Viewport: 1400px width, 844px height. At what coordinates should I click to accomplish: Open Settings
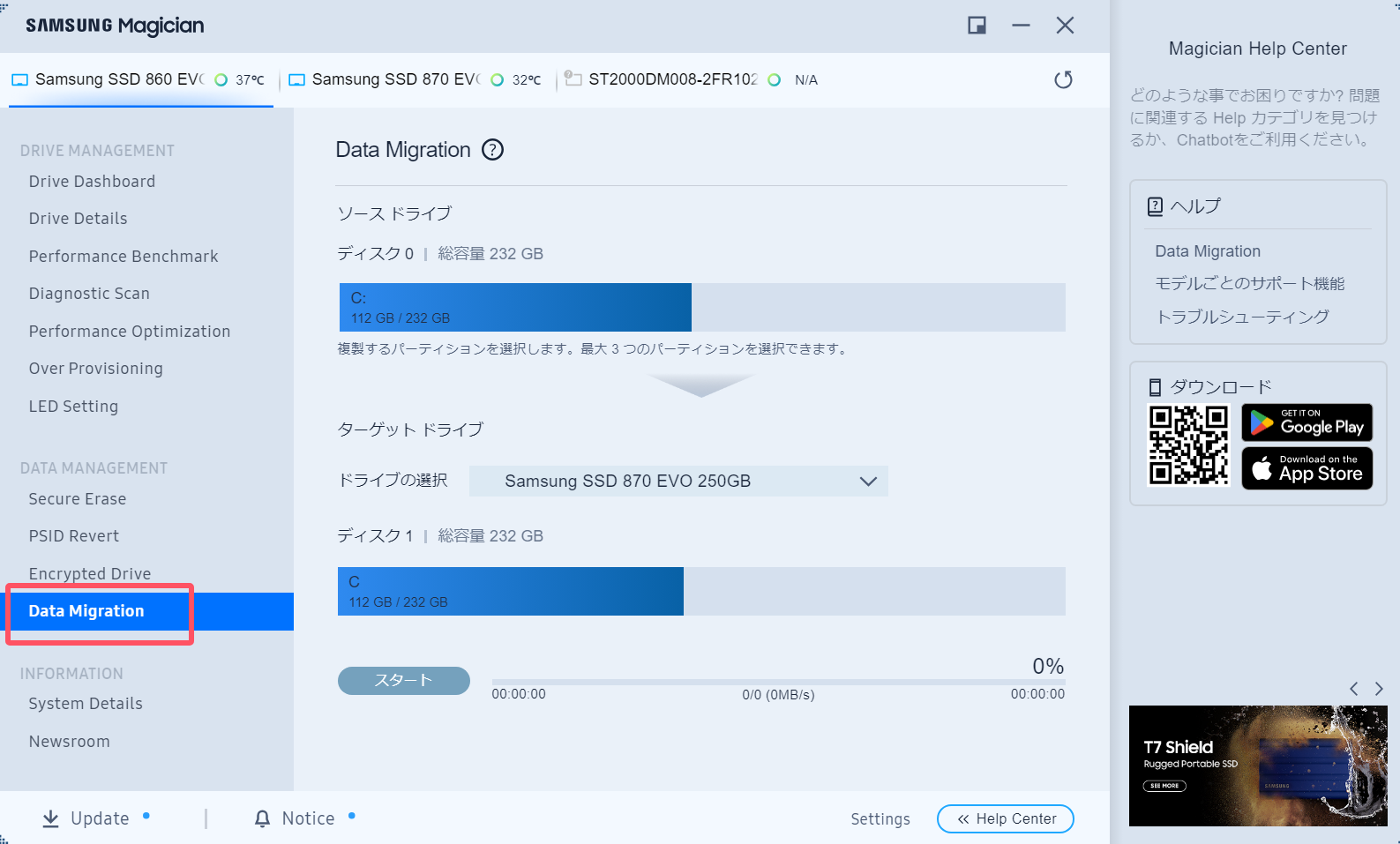coord(880,819)
